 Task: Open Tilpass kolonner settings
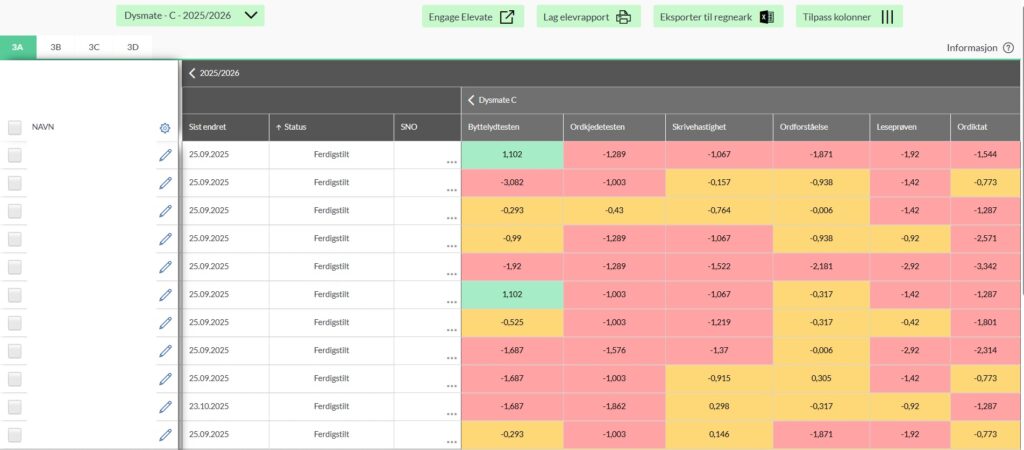point(849,17)
